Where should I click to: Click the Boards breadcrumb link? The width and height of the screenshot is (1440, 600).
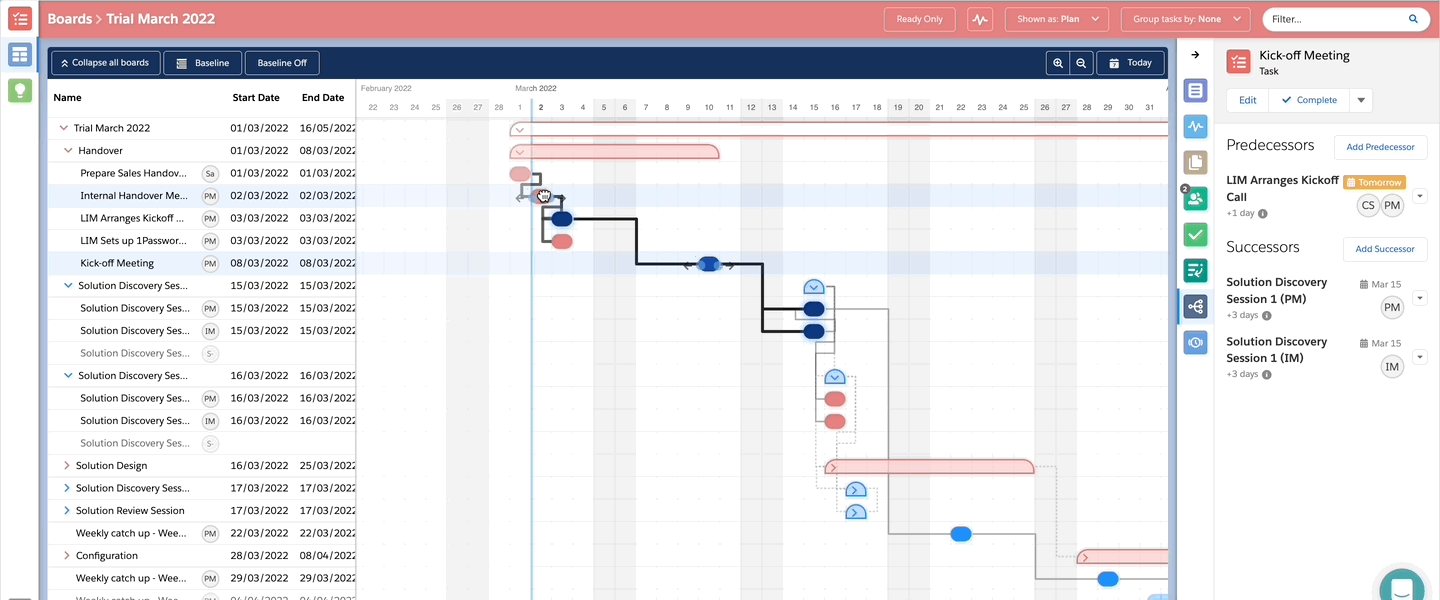click(68, 19)
